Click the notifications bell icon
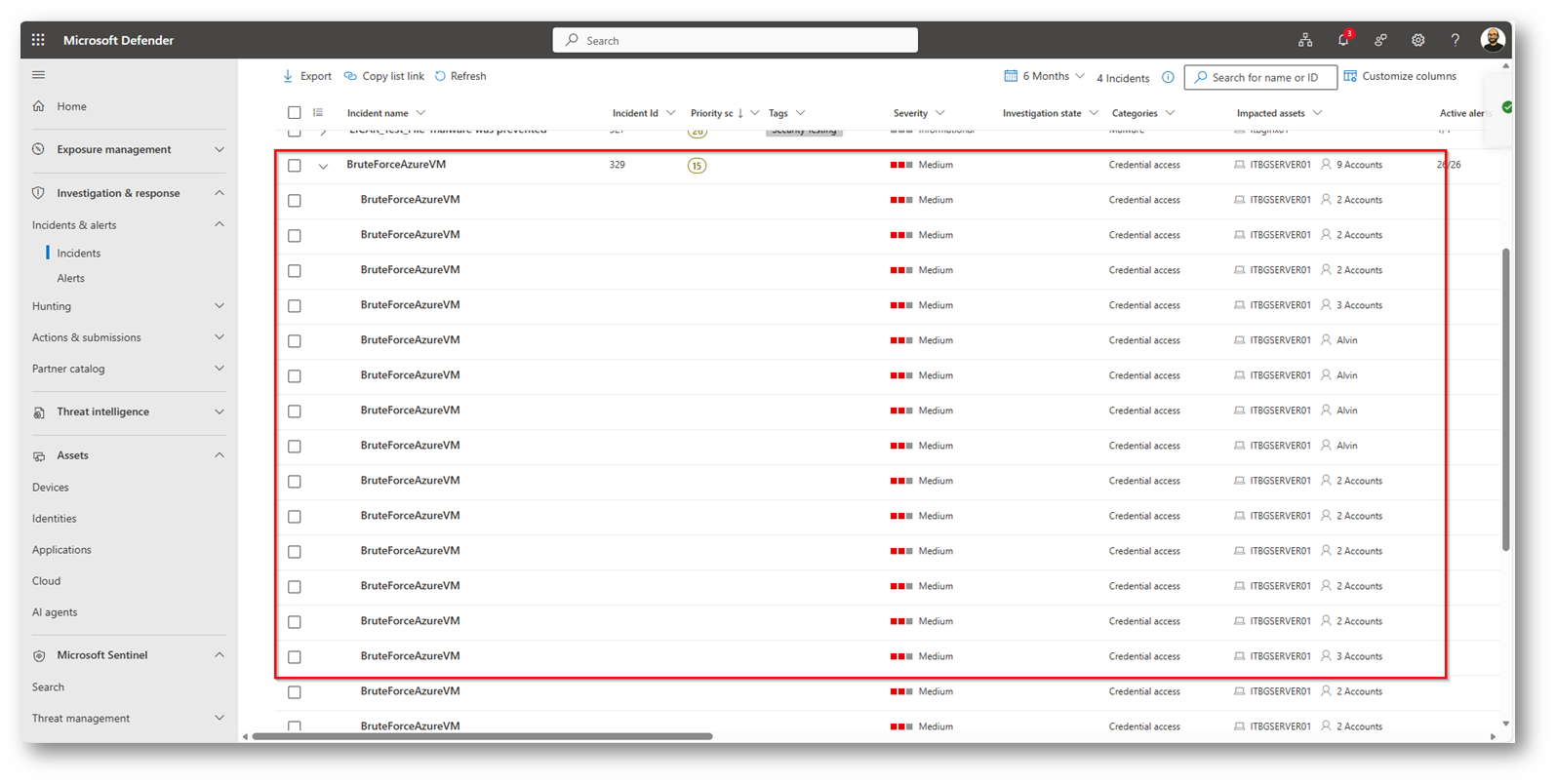 [1343, 40]
